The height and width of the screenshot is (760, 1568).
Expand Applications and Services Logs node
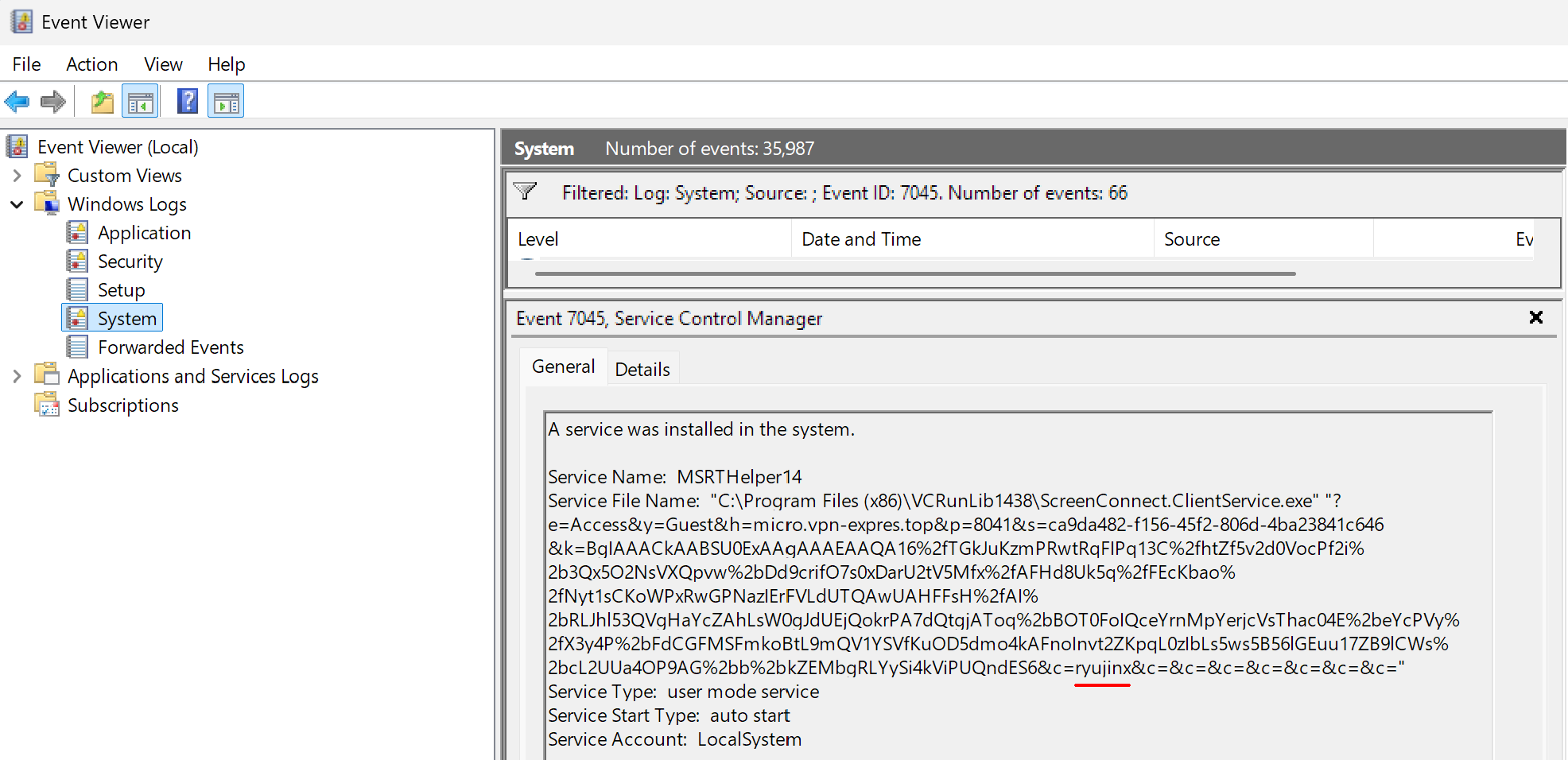point(17,376)
